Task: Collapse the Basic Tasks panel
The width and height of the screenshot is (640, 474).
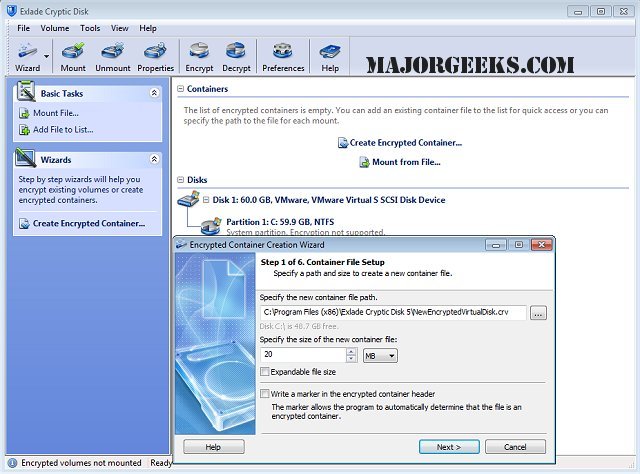Action: [x=154, y=93]
